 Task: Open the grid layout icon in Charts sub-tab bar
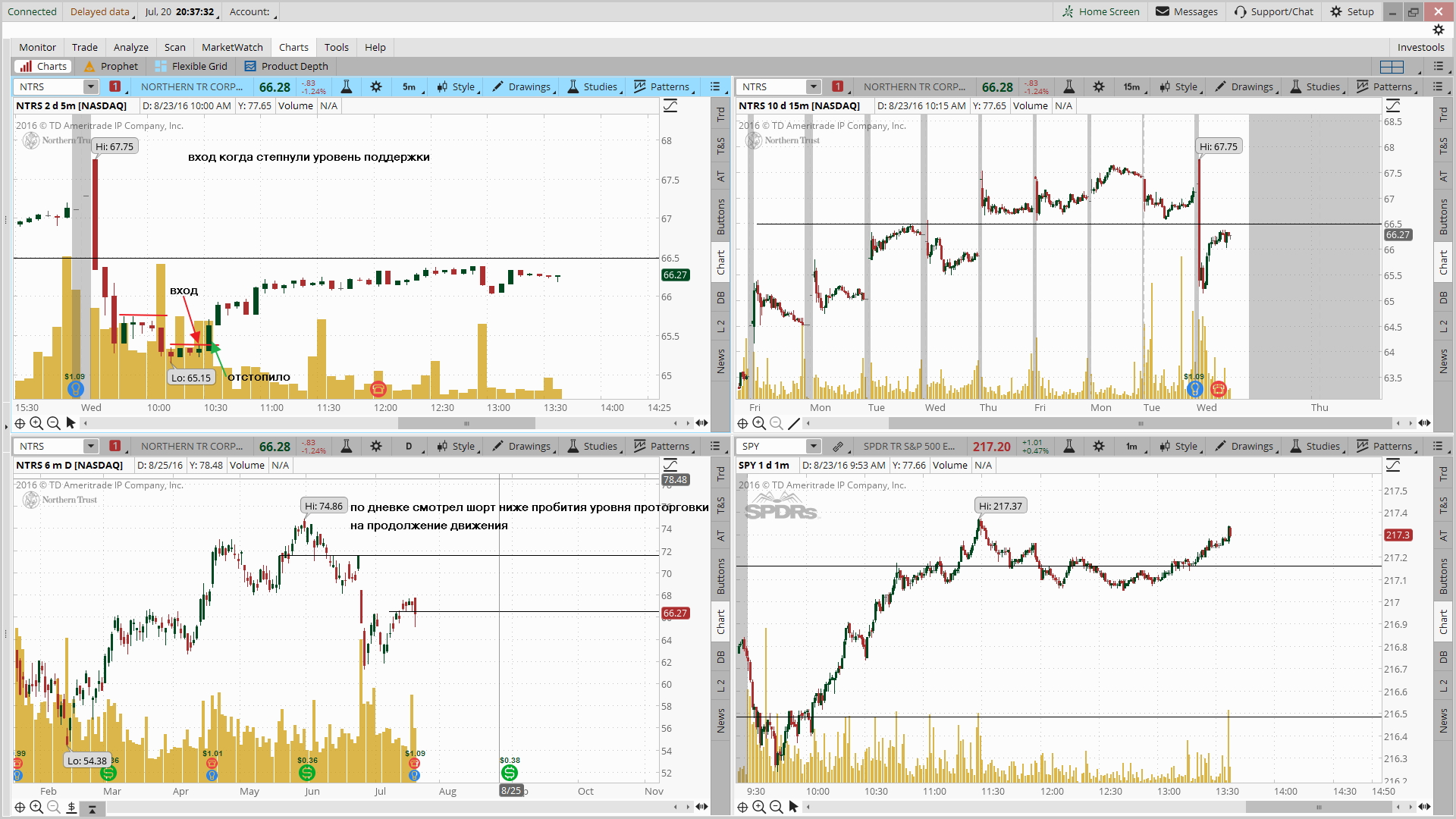1392,67
